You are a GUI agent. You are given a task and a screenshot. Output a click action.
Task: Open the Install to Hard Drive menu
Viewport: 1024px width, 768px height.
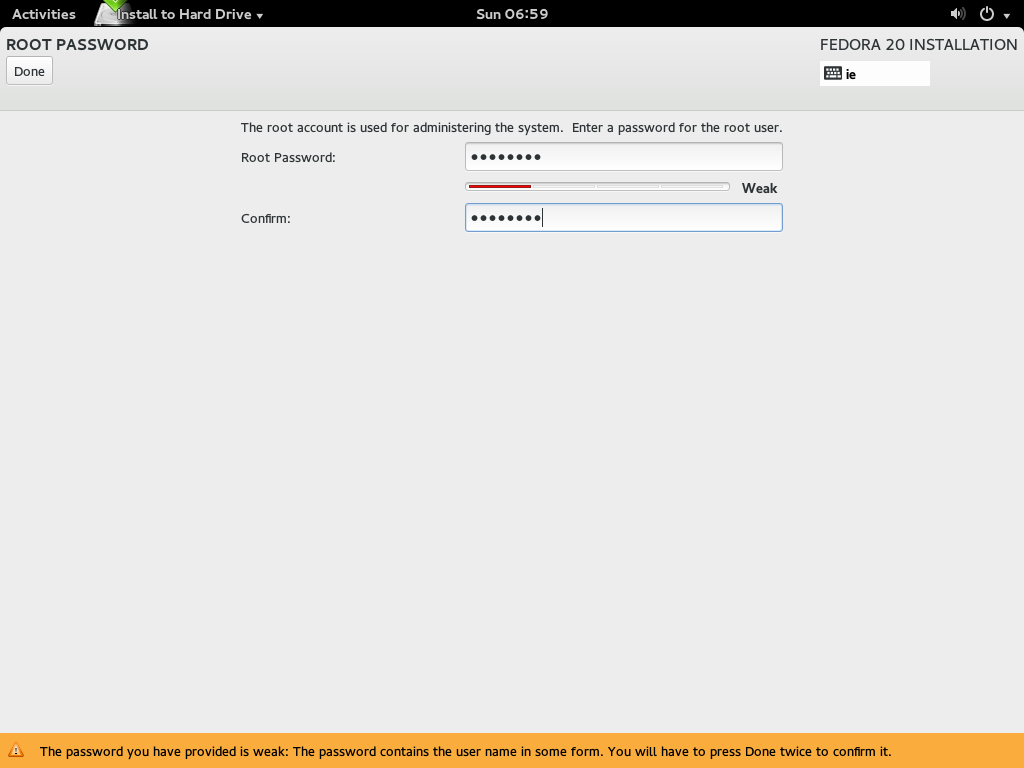click(x=189, y=14)
